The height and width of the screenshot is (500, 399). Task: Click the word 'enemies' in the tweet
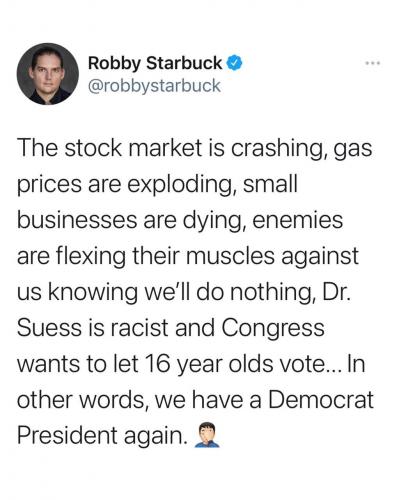298,220
